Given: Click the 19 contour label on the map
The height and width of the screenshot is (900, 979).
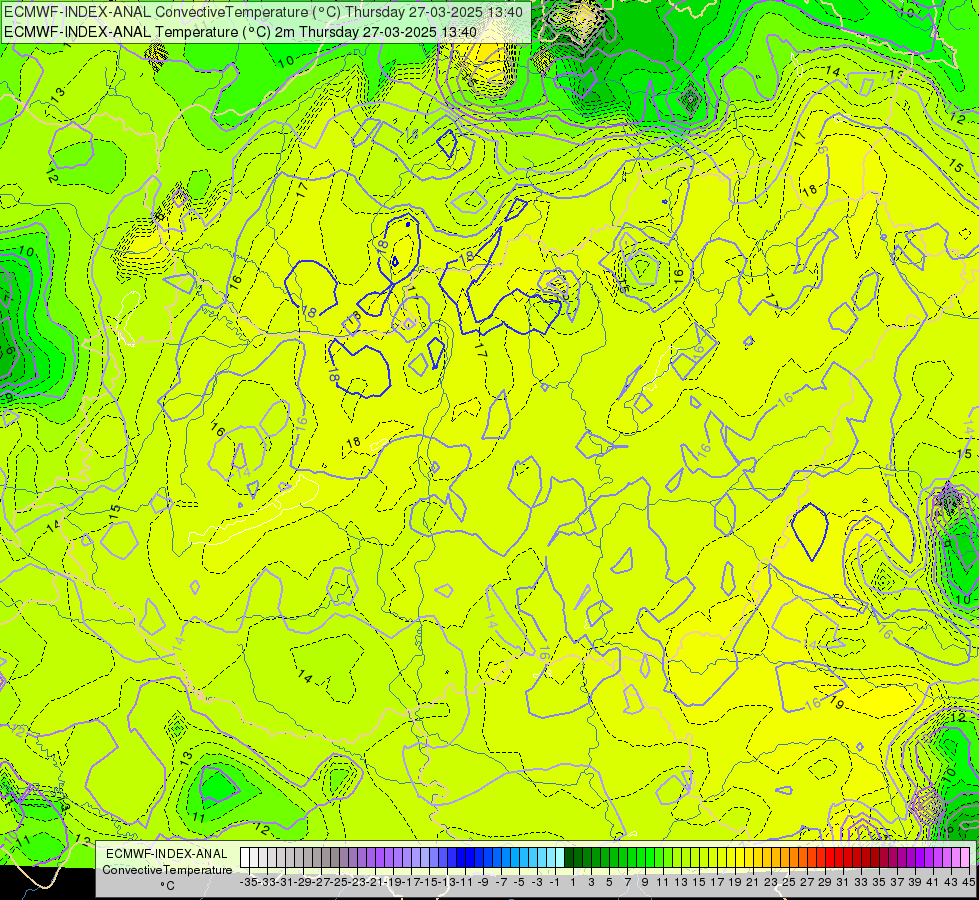Looking at the screenshot, I should pos(837,703).
